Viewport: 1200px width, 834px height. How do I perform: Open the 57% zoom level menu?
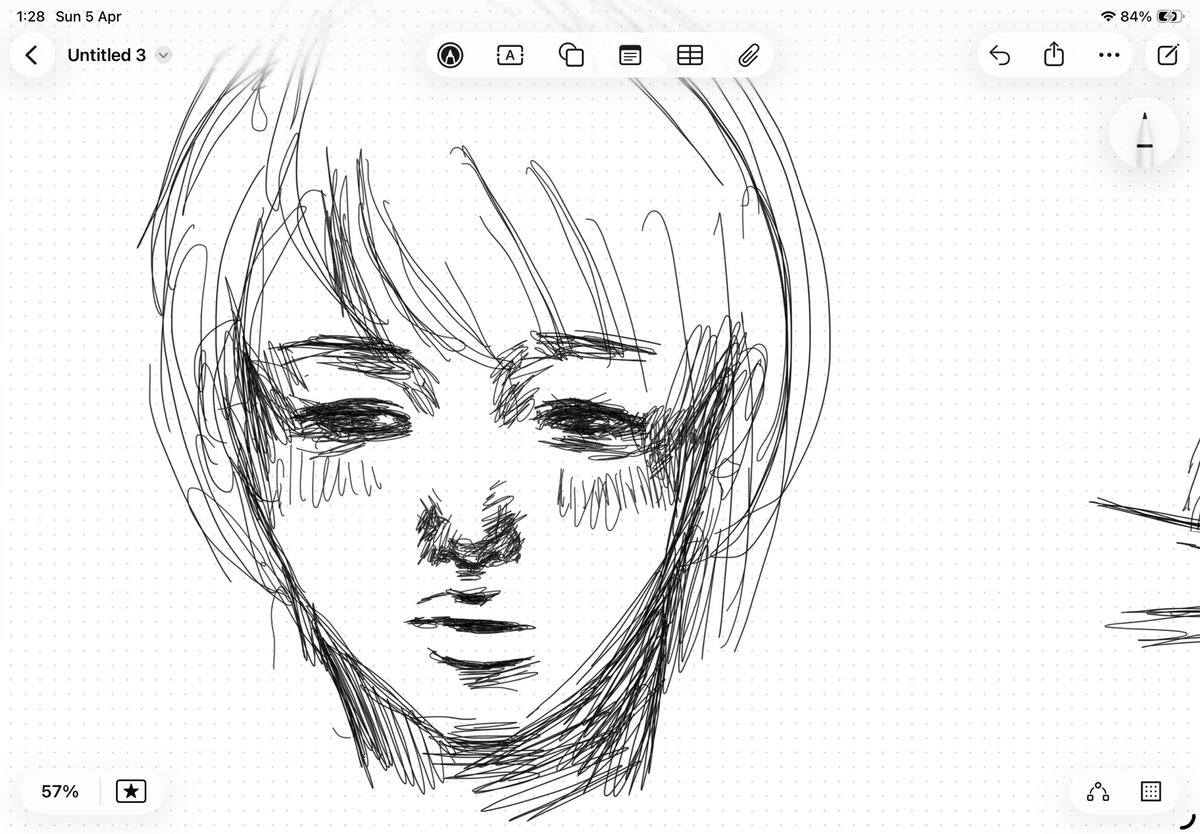[x=60, y=792]
